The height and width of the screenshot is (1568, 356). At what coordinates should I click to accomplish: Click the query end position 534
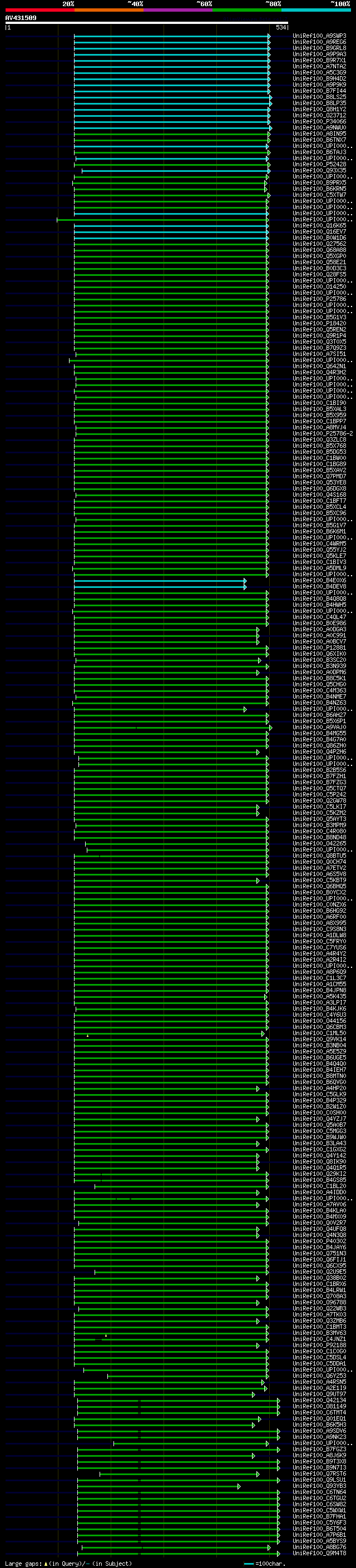click(281, 27)
